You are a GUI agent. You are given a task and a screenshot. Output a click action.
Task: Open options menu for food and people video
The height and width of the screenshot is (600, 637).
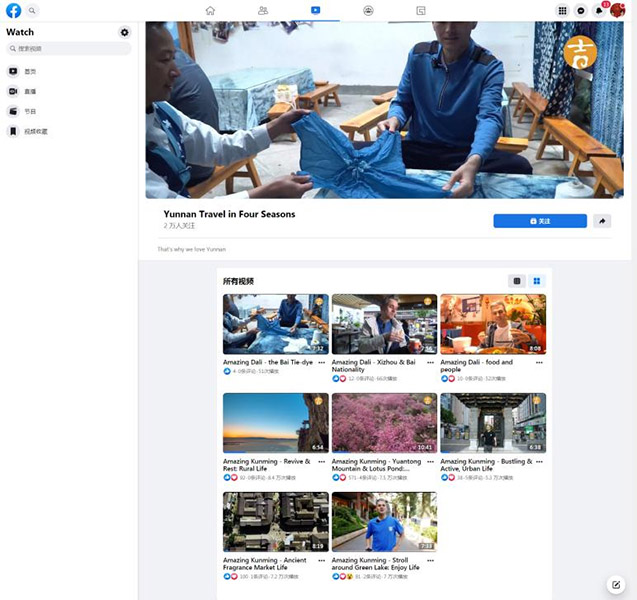(540, 363)
